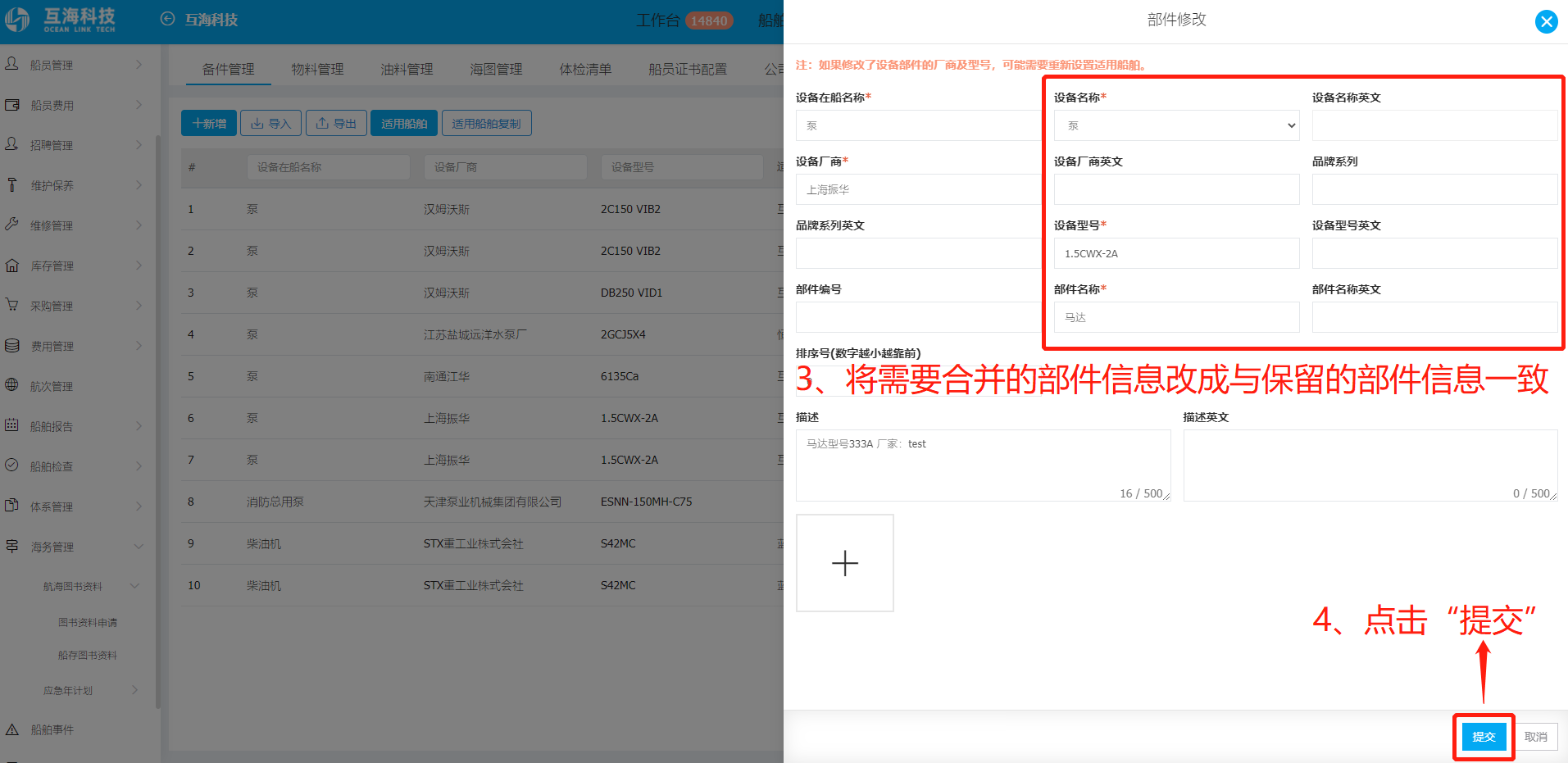Image resolution: width=1568 pixels, height=763 pixels.
Task: Click the 体系管理 document icon
Action: click(12, 506)
